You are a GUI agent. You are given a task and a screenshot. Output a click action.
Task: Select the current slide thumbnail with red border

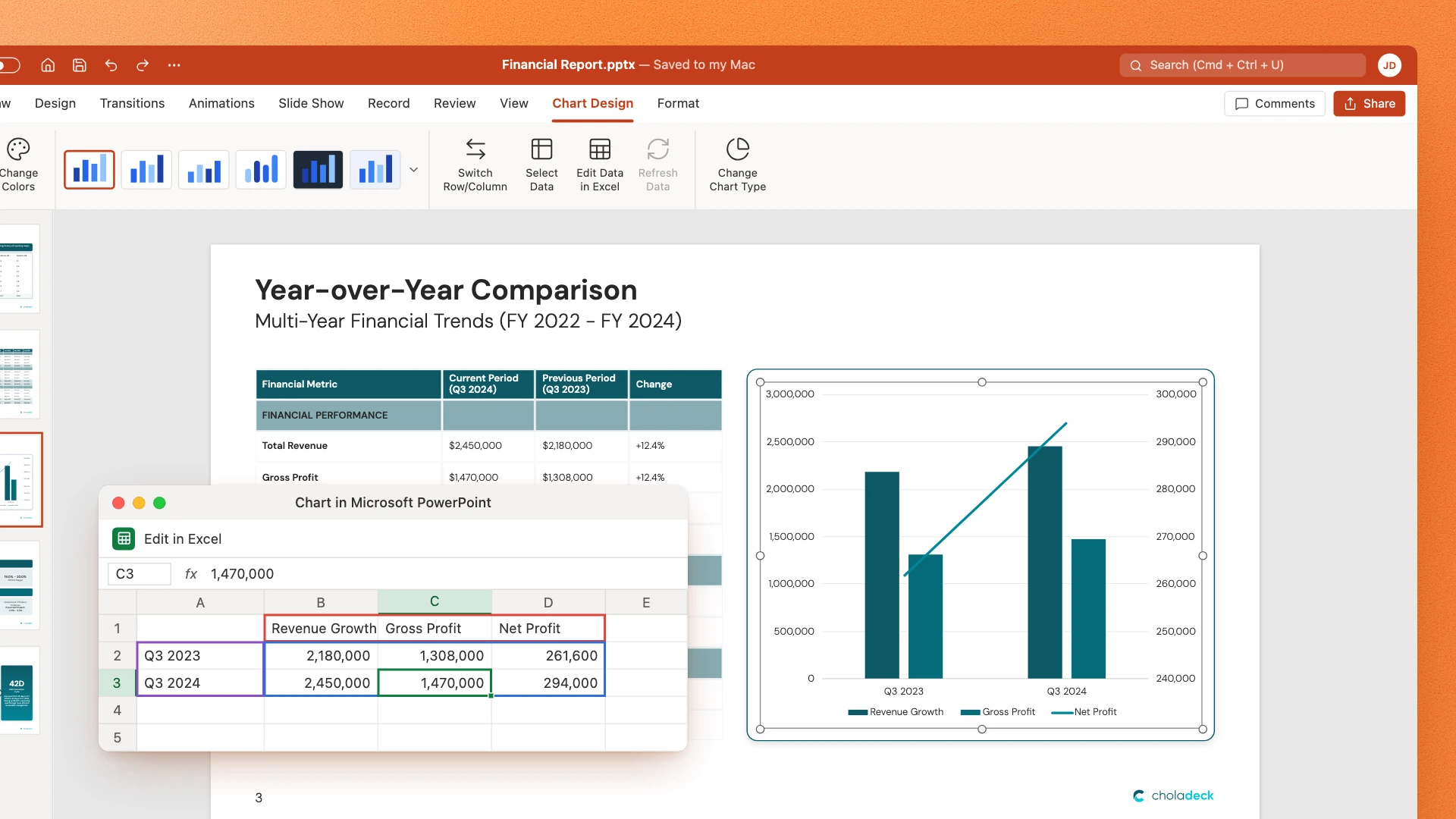point(20,480)
